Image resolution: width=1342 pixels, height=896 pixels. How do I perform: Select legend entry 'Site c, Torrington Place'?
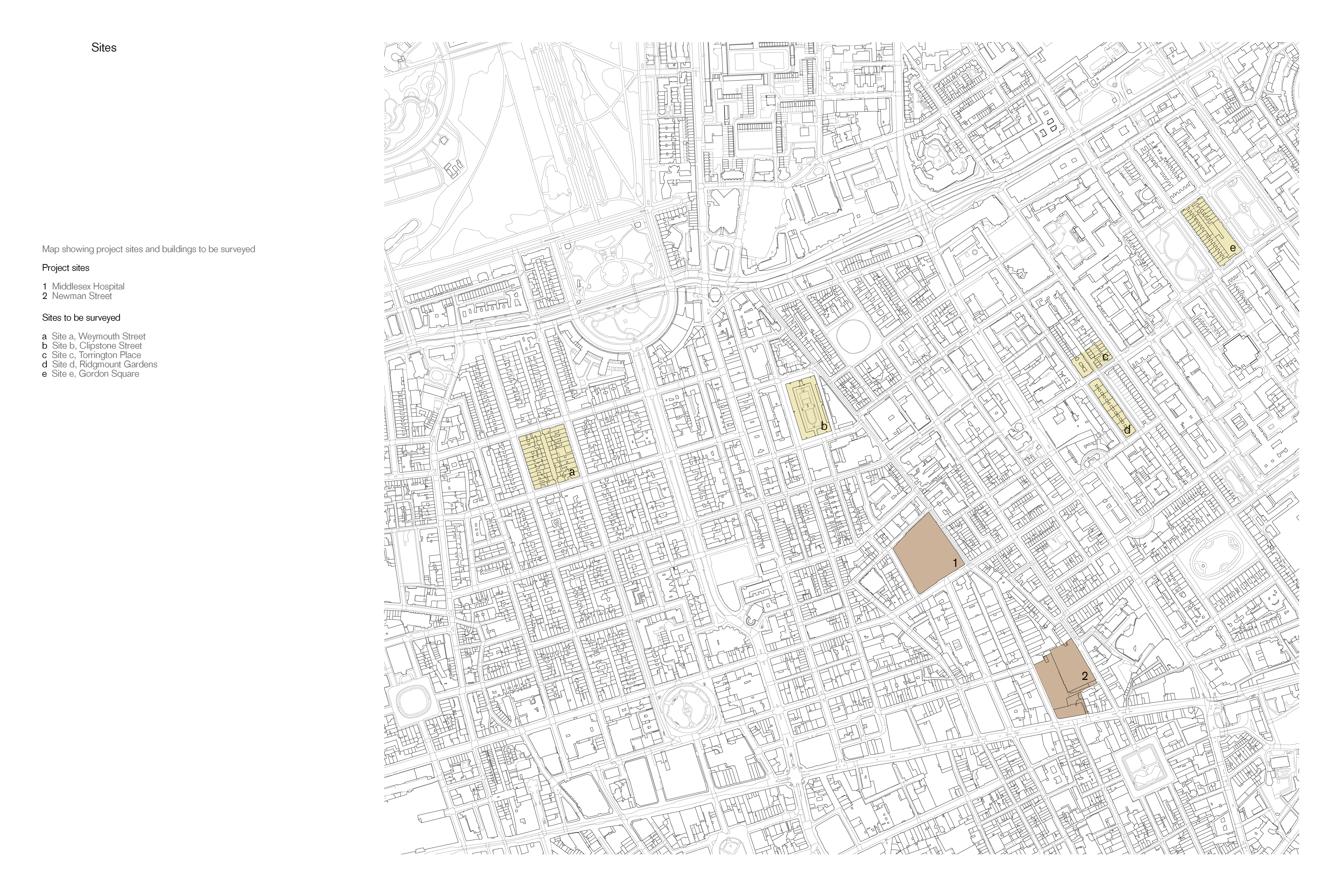tap(91, 355)
